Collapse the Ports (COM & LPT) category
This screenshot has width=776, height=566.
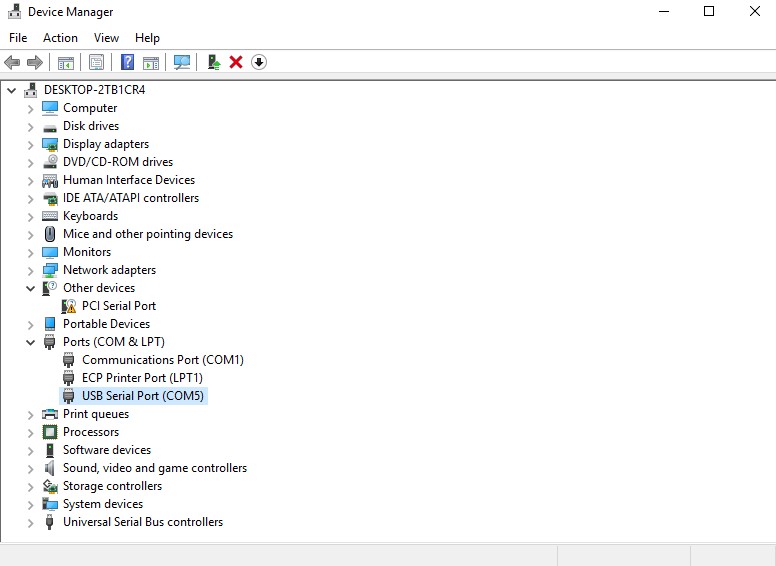(31, 342)
